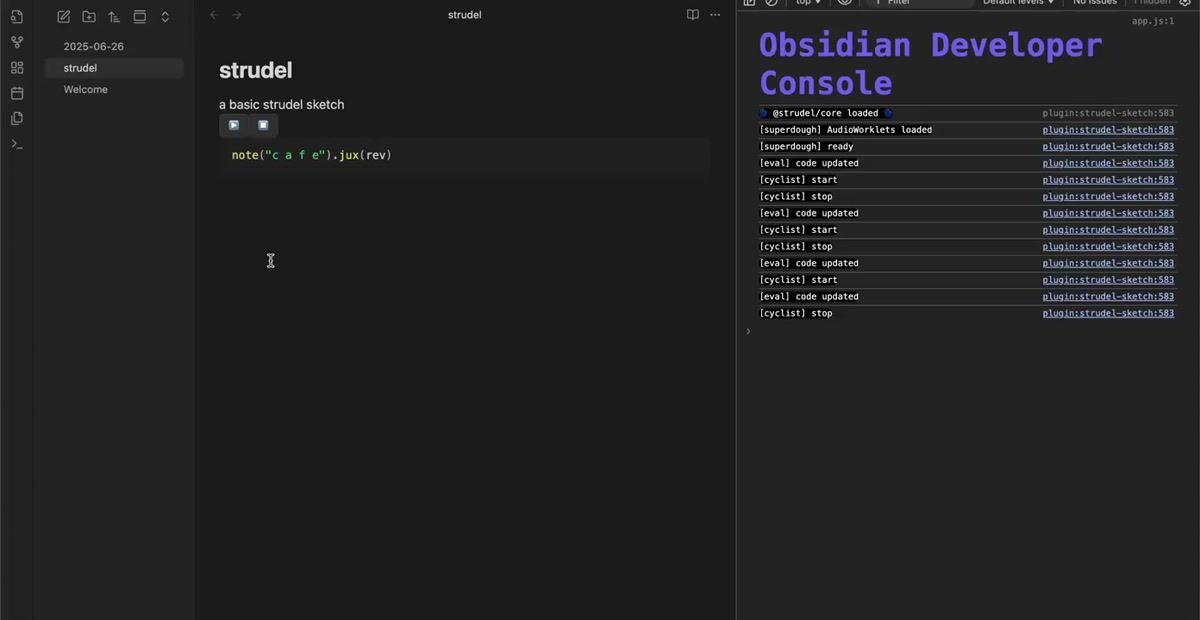Change sort order in file explorer

114,16
